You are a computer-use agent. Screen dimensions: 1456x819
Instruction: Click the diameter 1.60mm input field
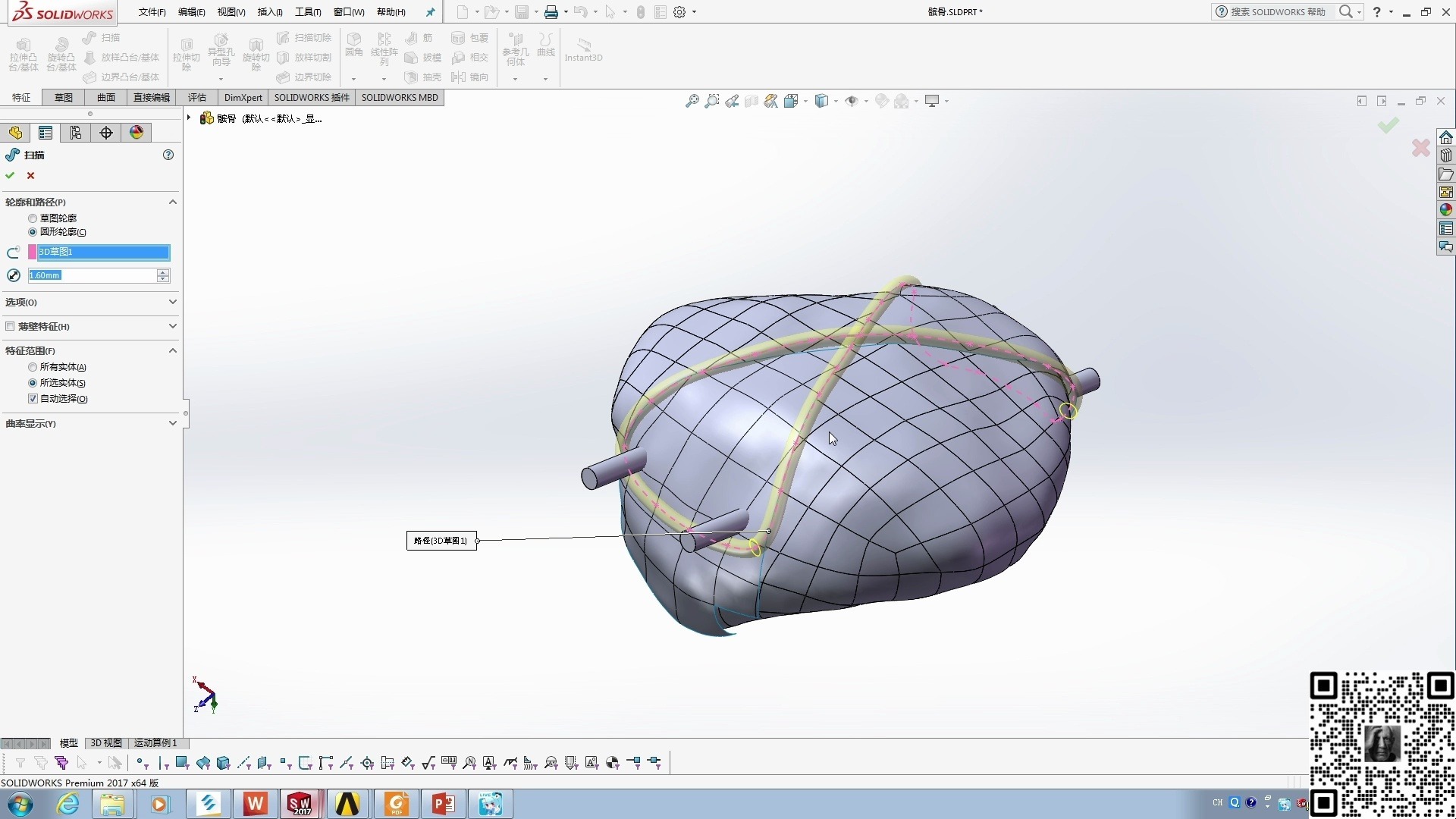92,275
